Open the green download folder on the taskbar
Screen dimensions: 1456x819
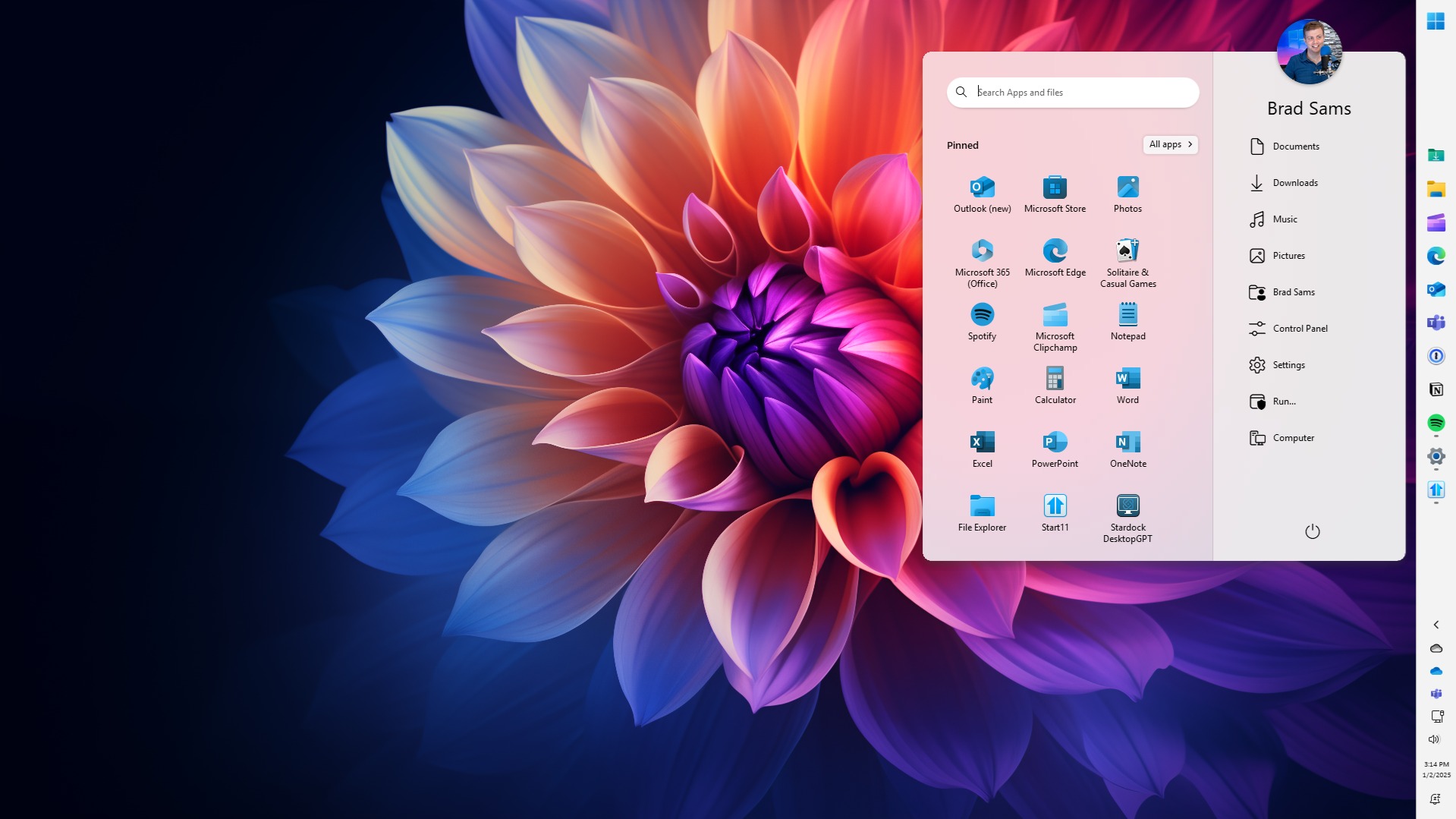coord(1436,156)
